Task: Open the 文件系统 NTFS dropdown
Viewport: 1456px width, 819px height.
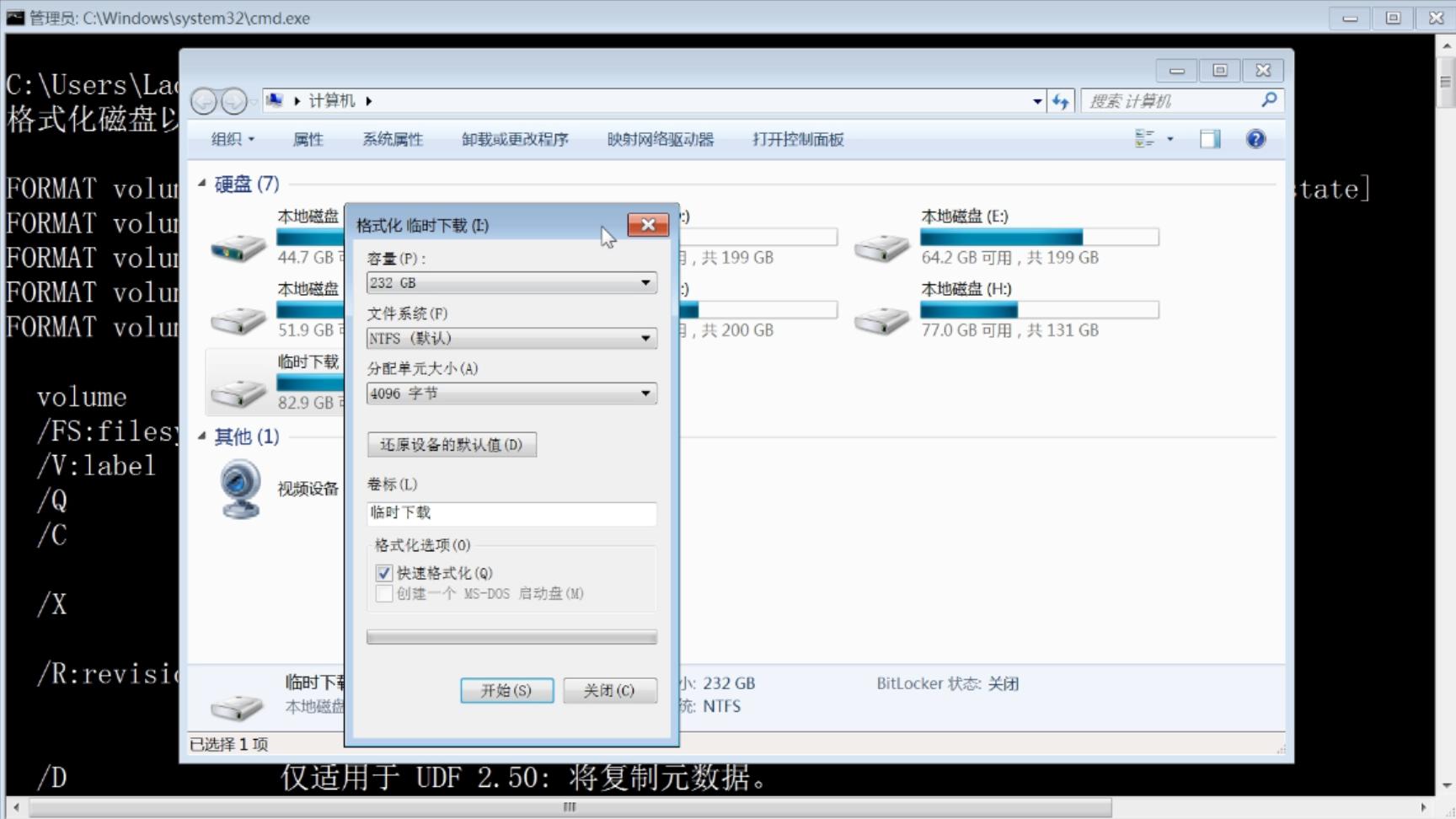Action: tap(645, 338)
